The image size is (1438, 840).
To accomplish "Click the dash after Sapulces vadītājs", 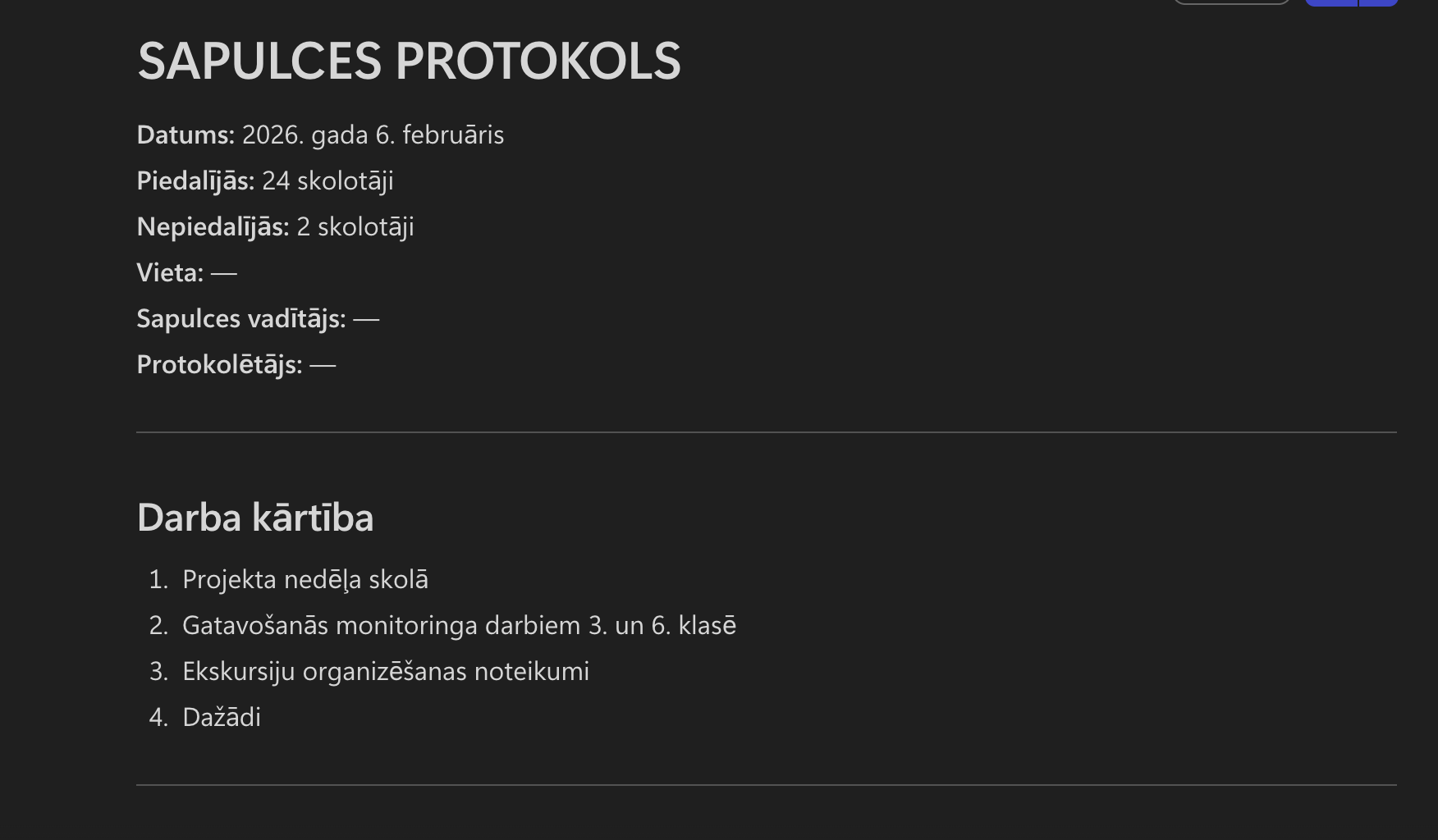I will click(366, 318).
